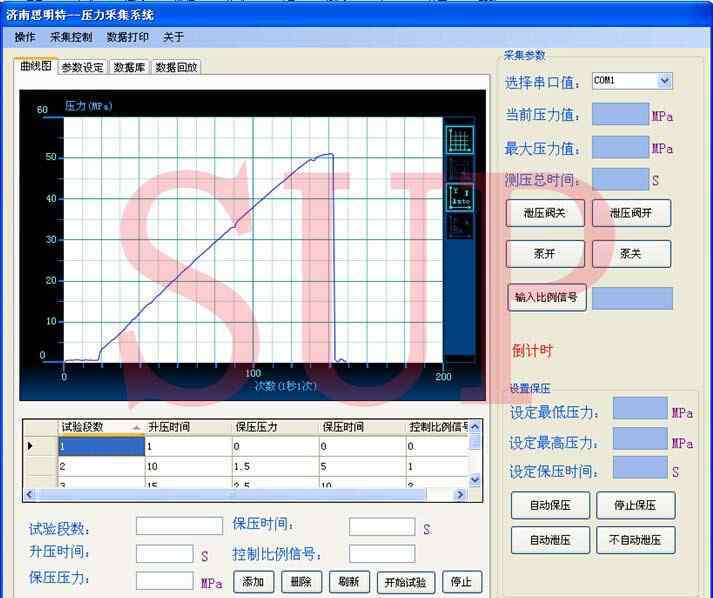Click the 泄压阀关 button
Viewport: 713px width, 598px height.
(x=545, y=213)
